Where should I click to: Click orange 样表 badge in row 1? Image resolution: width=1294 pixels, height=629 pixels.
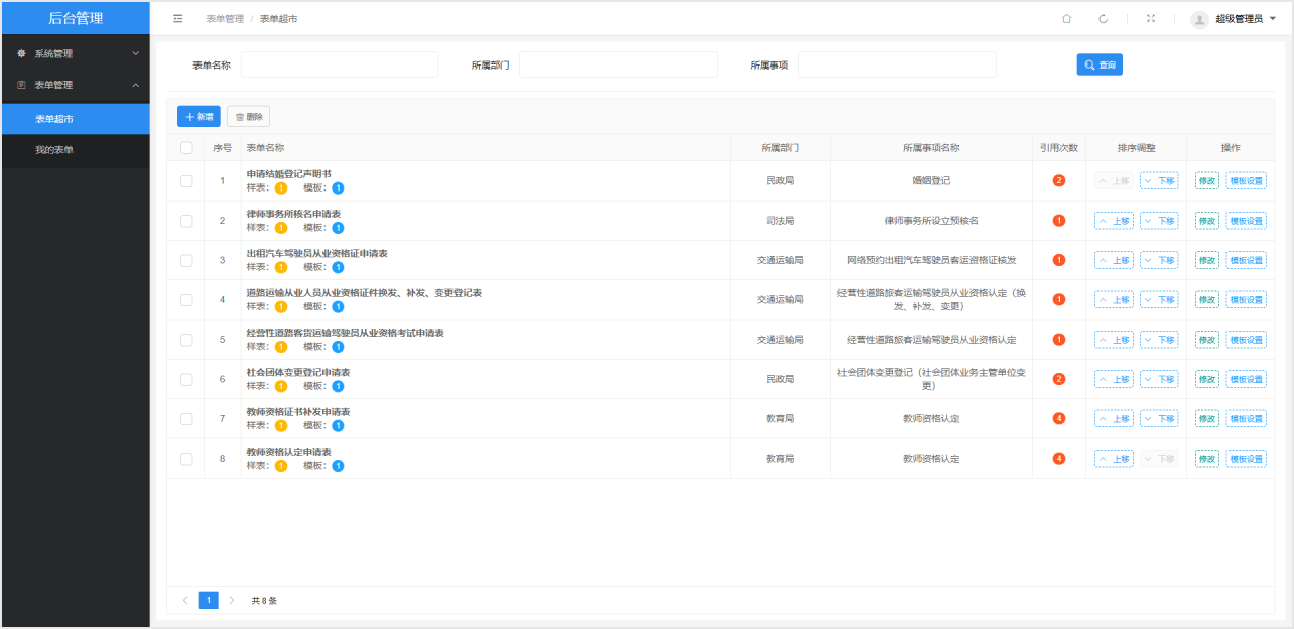pos(281,188)
